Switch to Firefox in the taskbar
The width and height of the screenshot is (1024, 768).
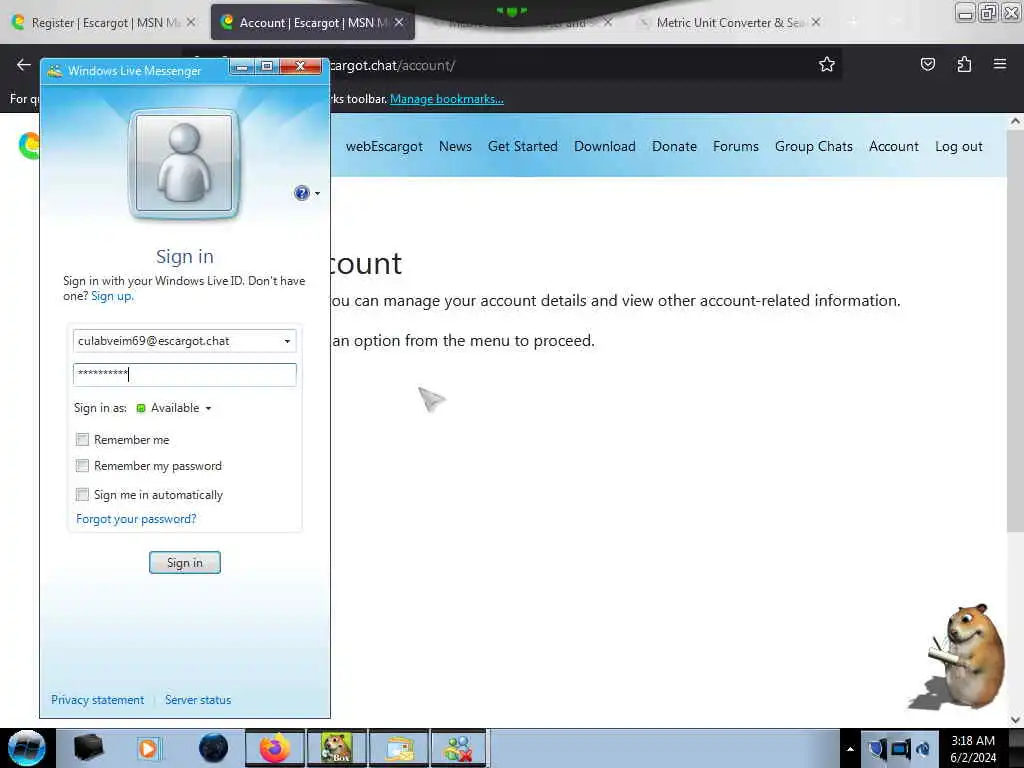[275, 748]
